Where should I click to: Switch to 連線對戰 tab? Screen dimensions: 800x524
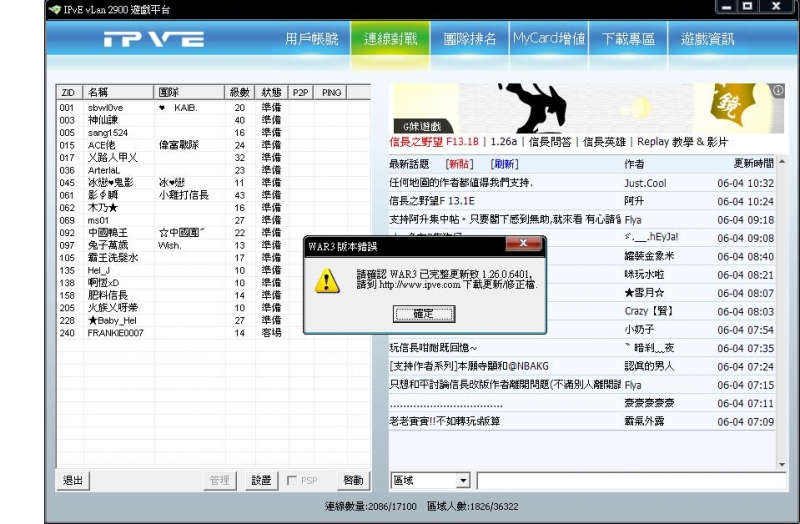(x=390, y=39)
